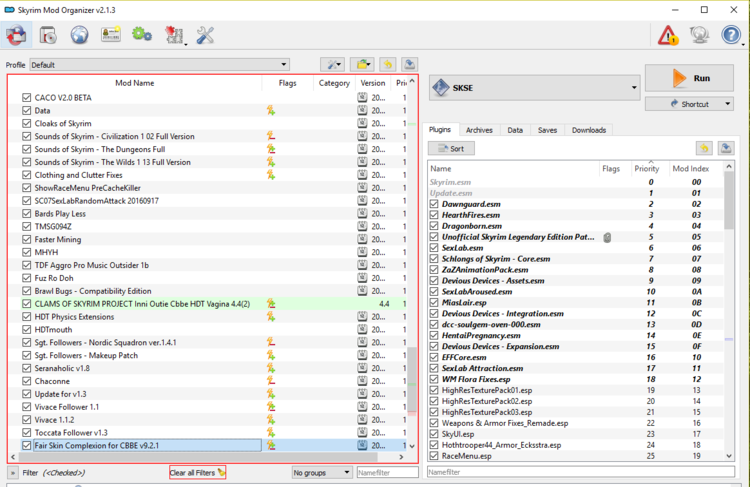Click the plugin list vertical scrollbar thumb
This screenshot has width=750, height=487.
[x=728, y=200]
